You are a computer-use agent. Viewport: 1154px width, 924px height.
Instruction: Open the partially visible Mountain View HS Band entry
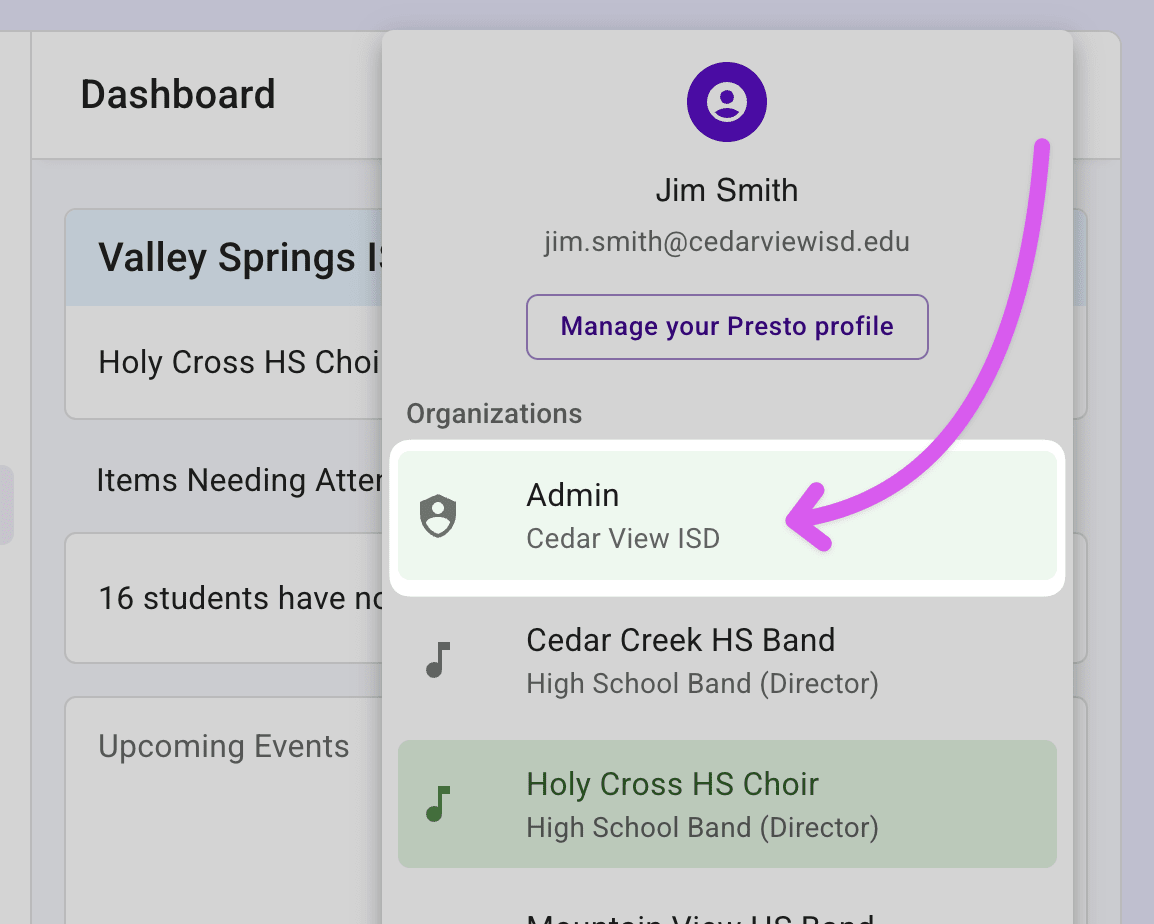tap(700, 915)
